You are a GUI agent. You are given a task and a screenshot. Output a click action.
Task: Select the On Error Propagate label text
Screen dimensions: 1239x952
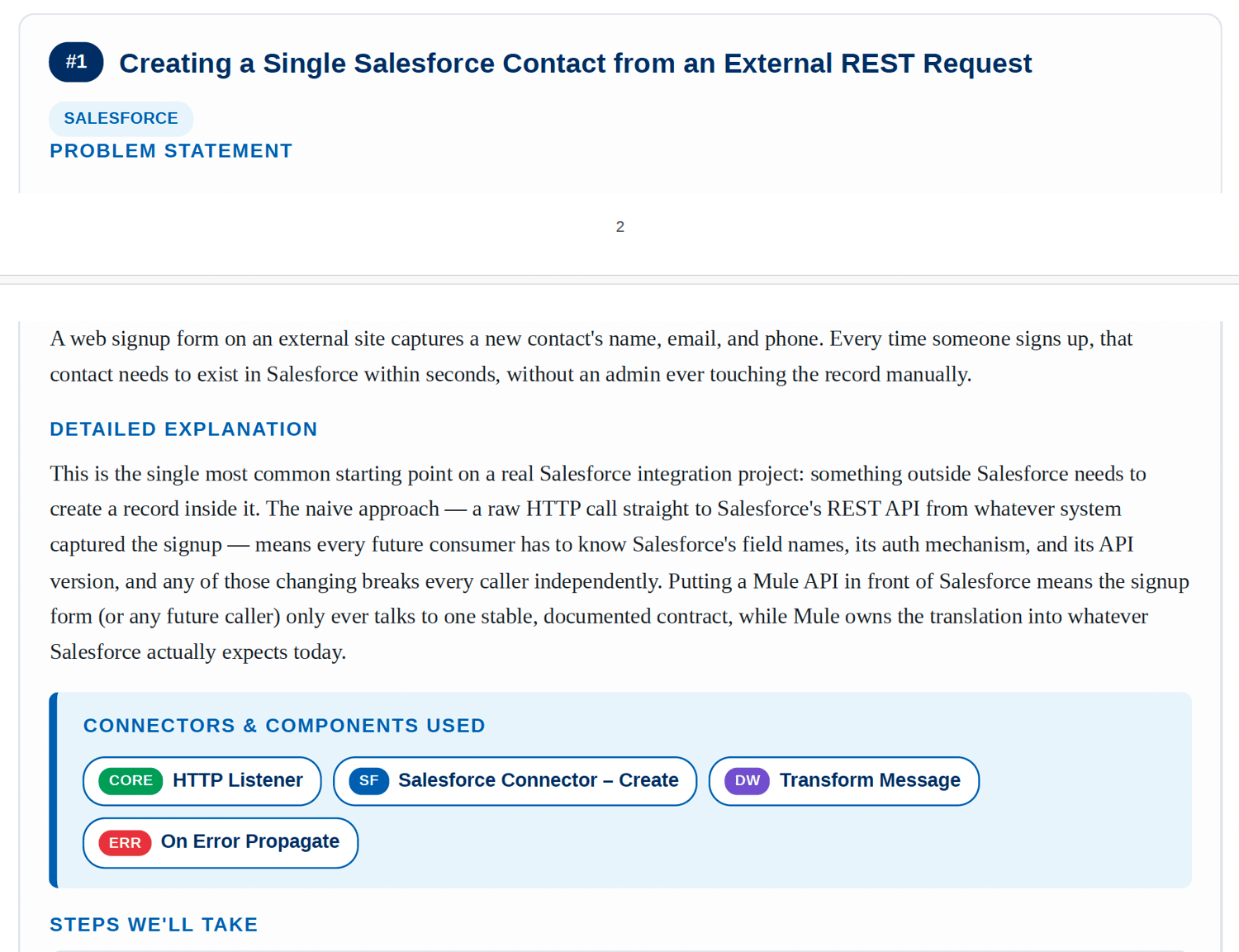point(250,841)
